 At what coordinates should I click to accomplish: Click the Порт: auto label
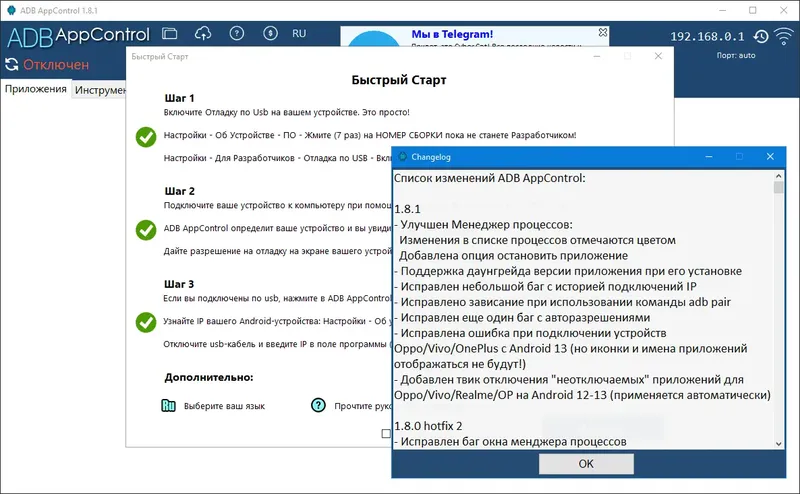coord(736,55)
